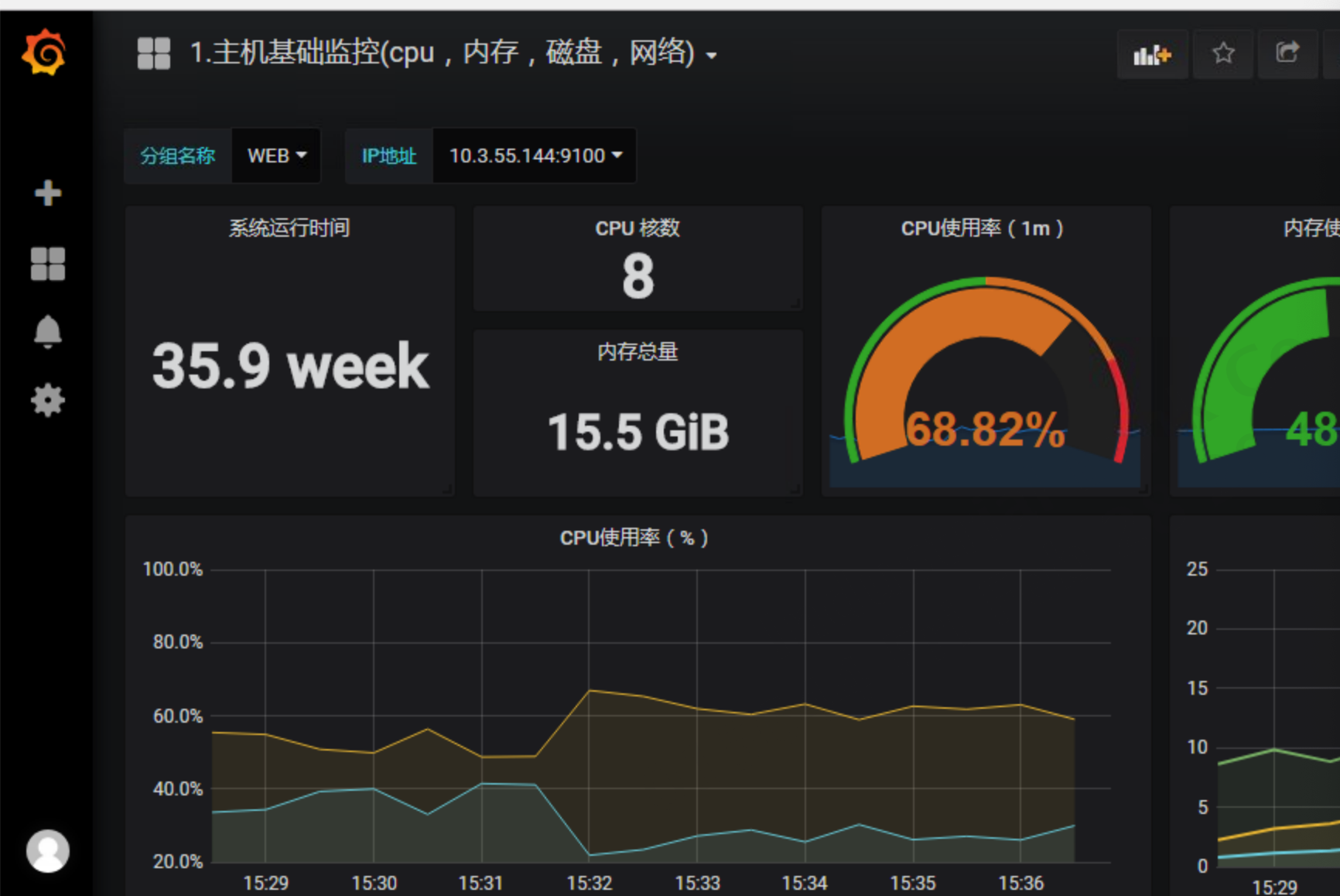
Task: Click the 60.0% y-axis label
Action: 178,716
